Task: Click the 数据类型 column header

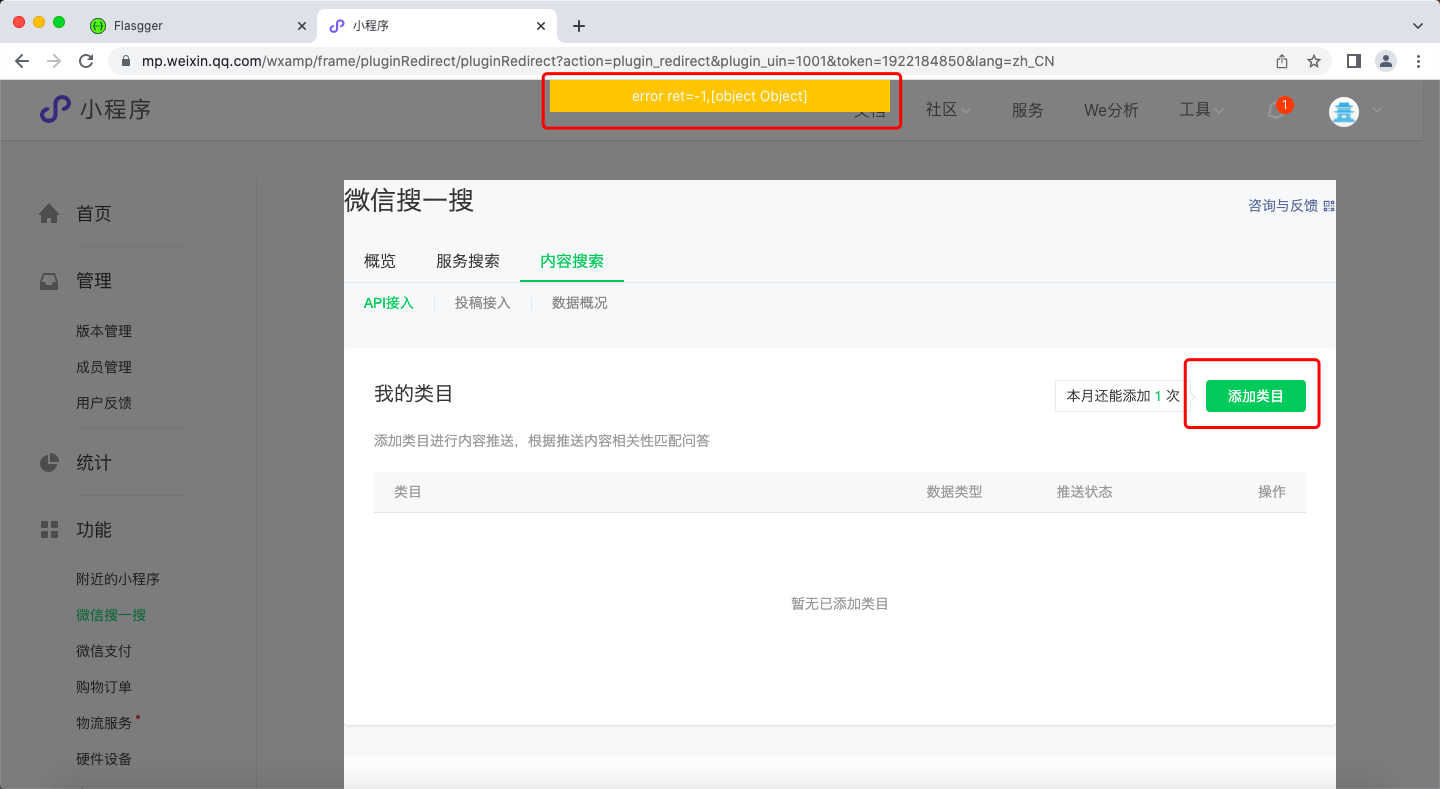Action: [x=955, y=492]
